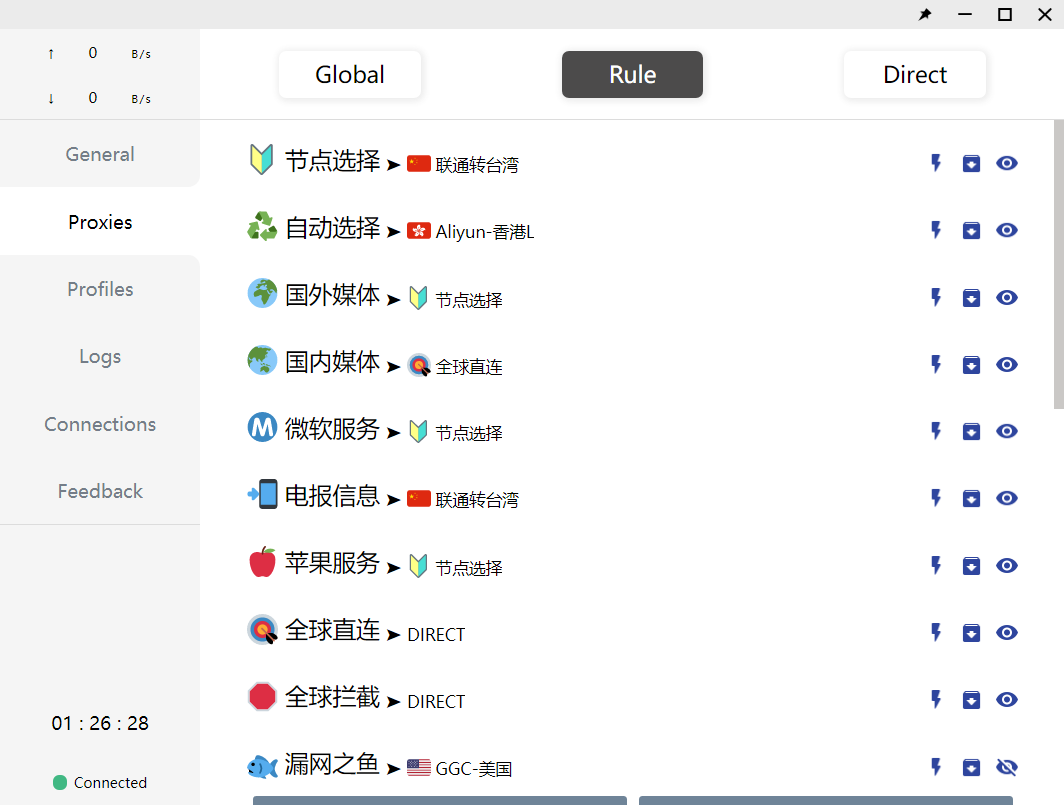The width and height of the screenshot is (1064, 805).
Task: Test latency for 苹果服务 group
Action: (936, 565)
